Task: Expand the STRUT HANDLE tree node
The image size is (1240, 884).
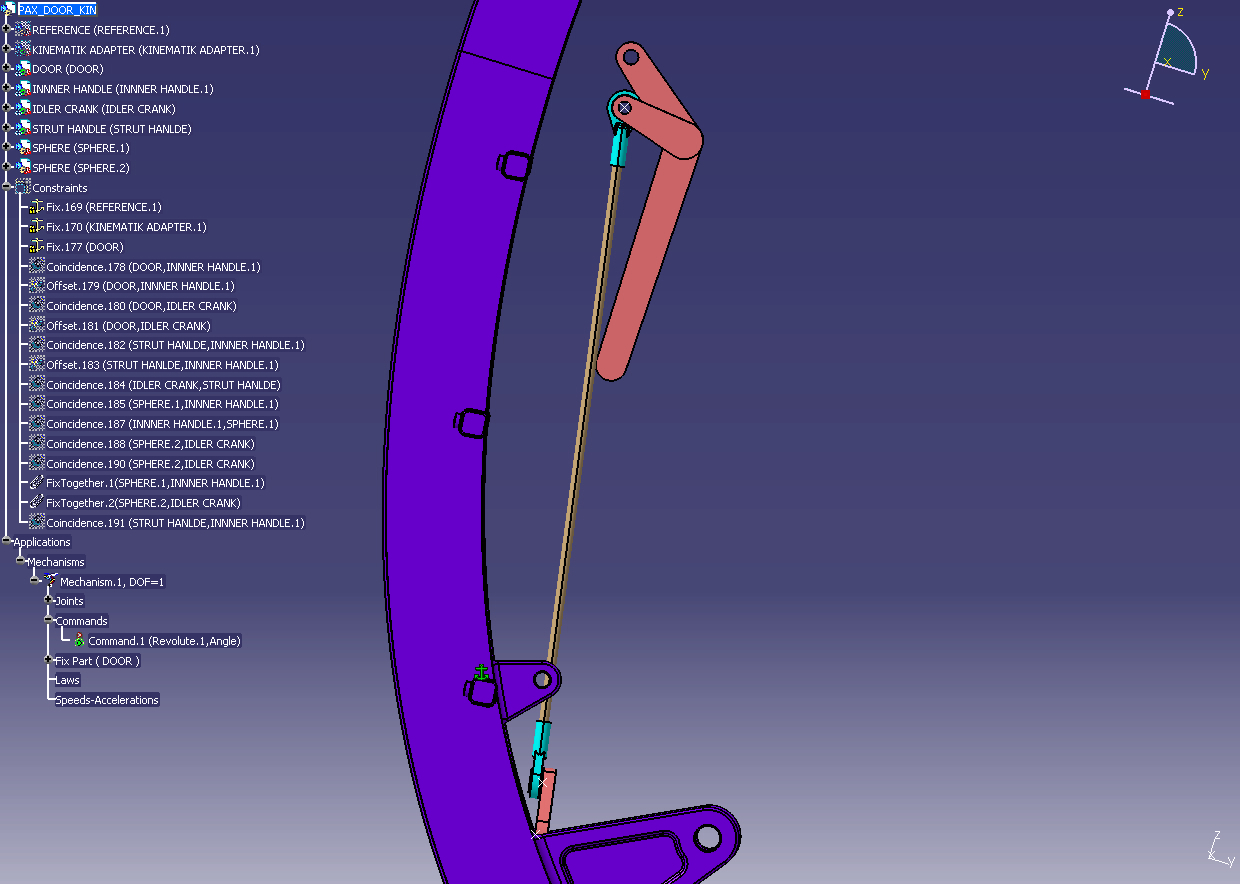Action: coord(7,128)
